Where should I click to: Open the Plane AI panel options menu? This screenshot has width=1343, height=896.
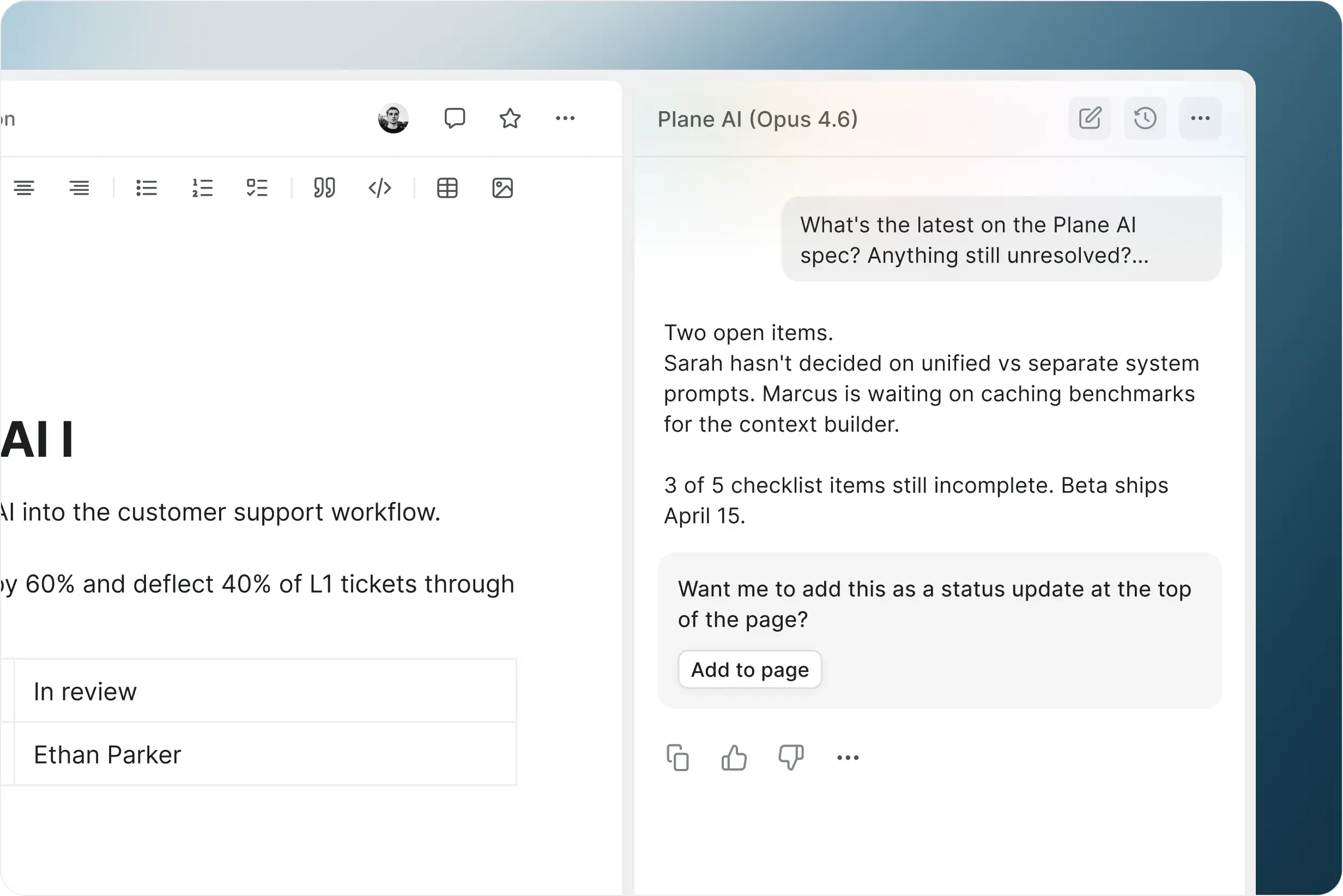click(x=1200, y=118)
